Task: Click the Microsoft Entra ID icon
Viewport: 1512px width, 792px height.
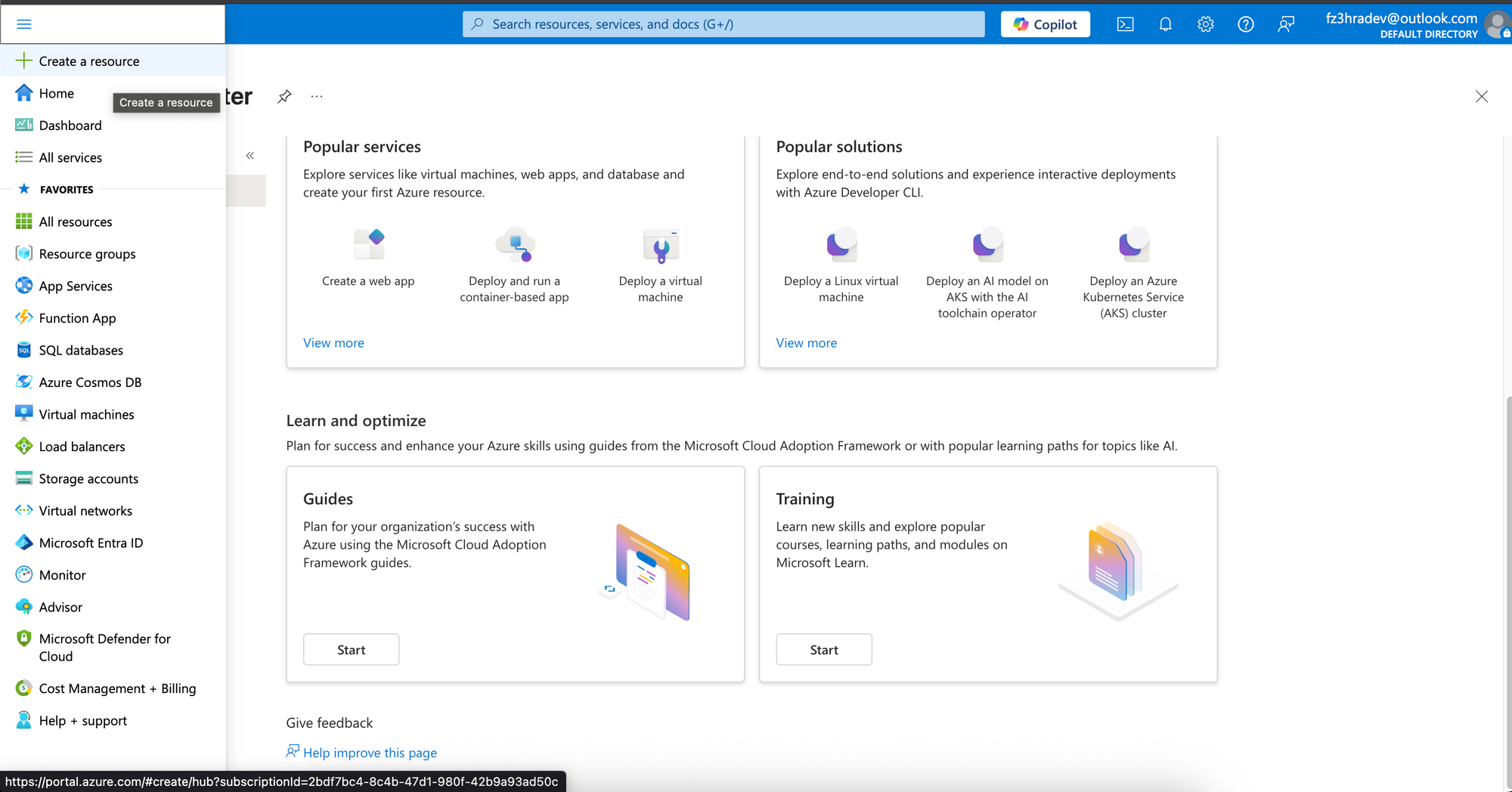Action: [x=24, y=543]
